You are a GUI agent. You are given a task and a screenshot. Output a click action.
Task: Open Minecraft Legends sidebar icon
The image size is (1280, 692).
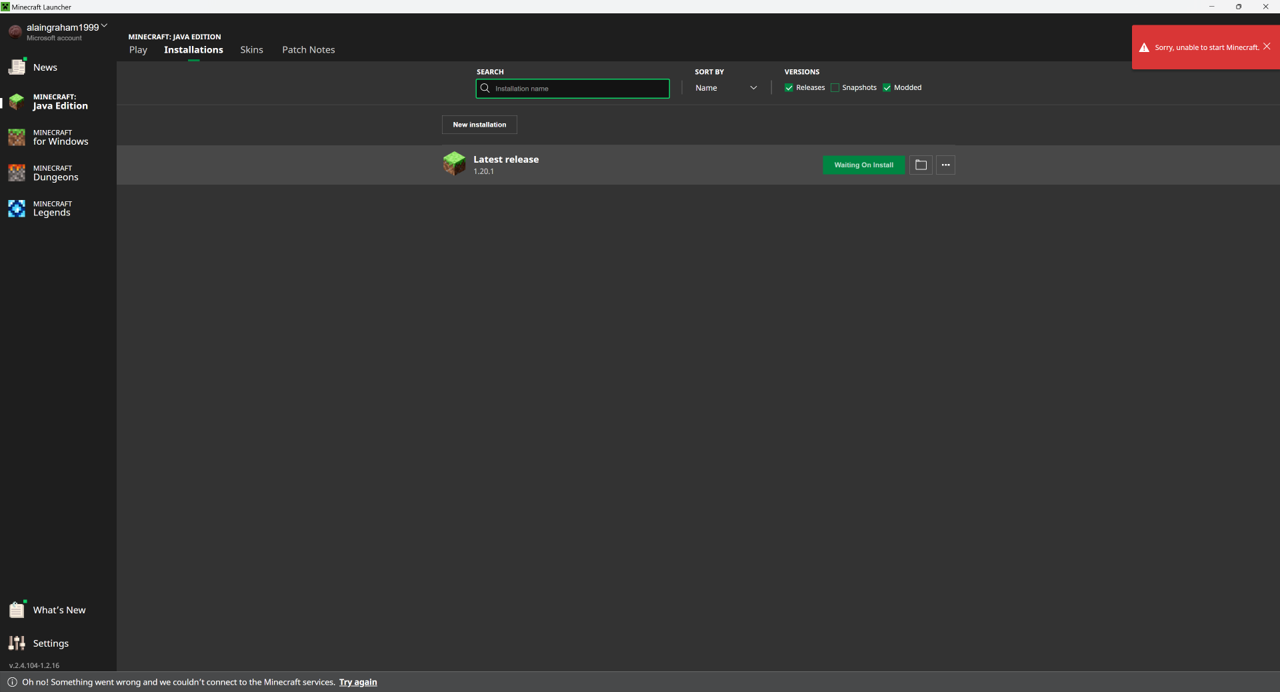pos(17,208)
